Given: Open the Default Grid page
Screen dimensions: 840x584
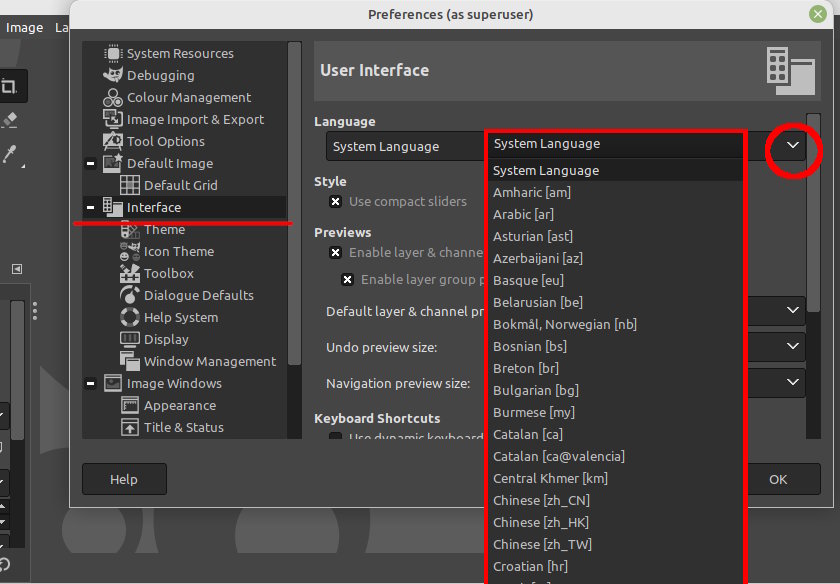Looking at the screenshot, I should (x=180, y=186).
